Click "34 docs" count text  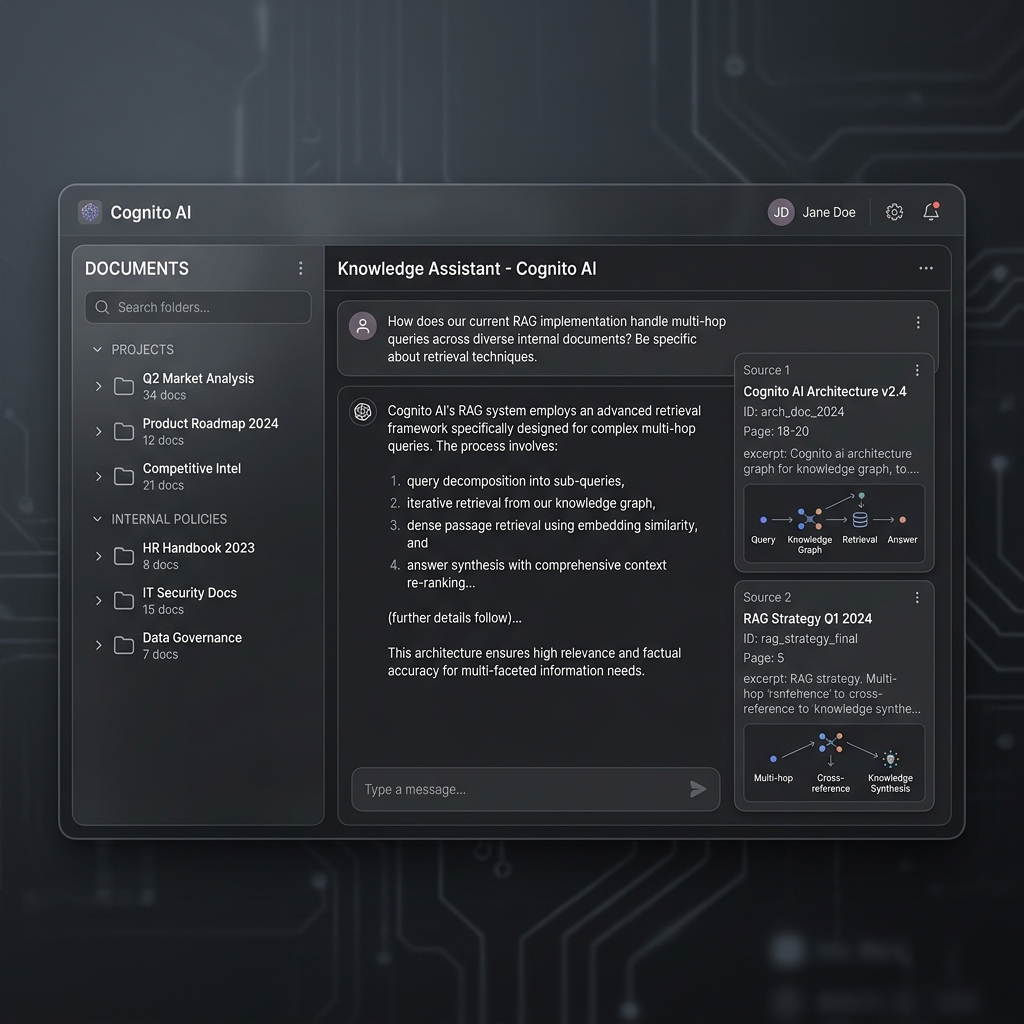[165, 395]
